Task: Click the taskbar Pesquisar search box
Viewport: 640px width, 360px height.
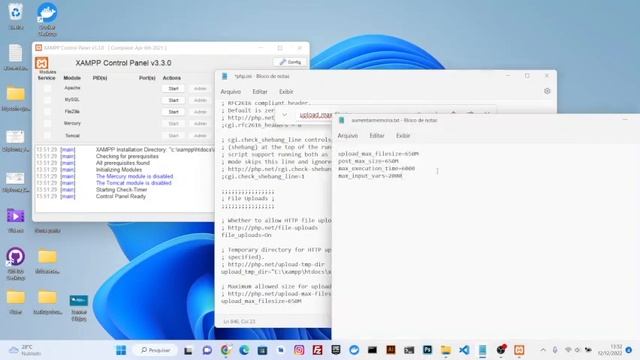Action: (155, 350)
